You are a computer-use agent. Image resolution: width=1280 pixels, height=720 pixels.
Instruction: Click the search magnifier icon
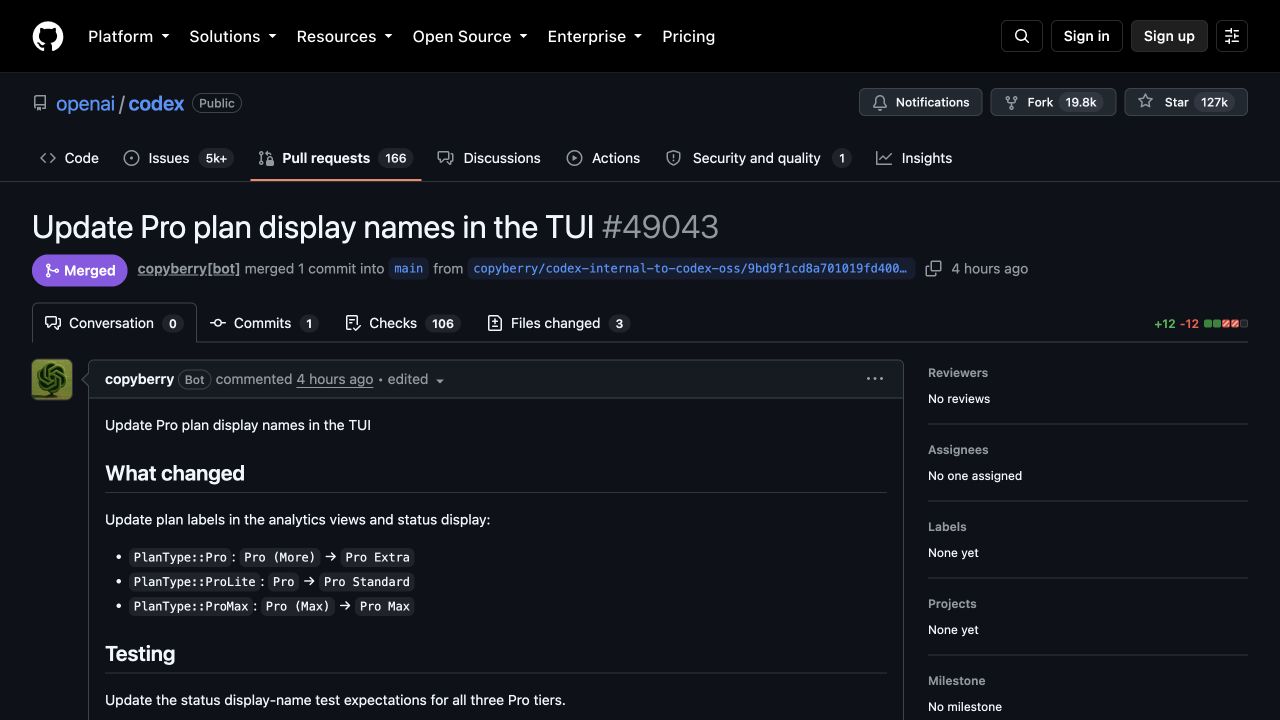click(1022, 36)
